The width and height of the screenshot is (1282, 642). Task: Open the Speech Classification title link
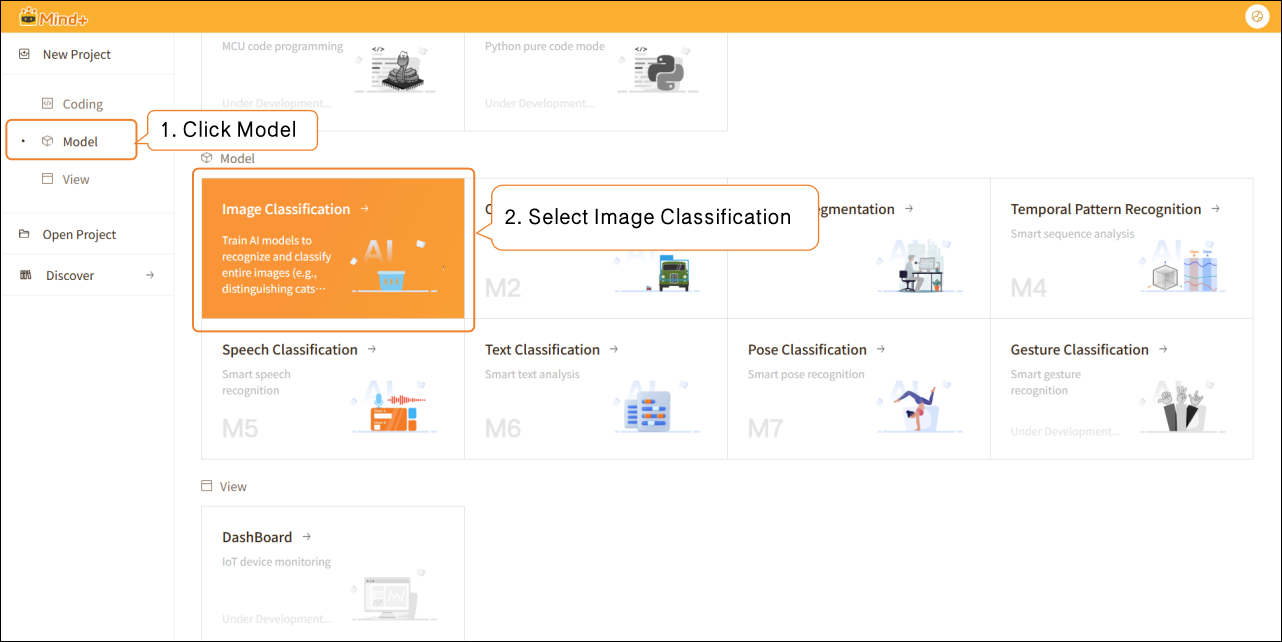pos(289,349)
